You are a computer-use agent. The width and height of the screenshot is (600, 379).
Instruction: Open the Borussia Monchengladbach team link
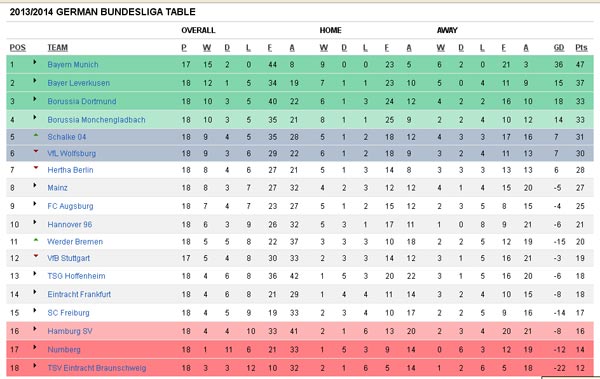point(96,120)
